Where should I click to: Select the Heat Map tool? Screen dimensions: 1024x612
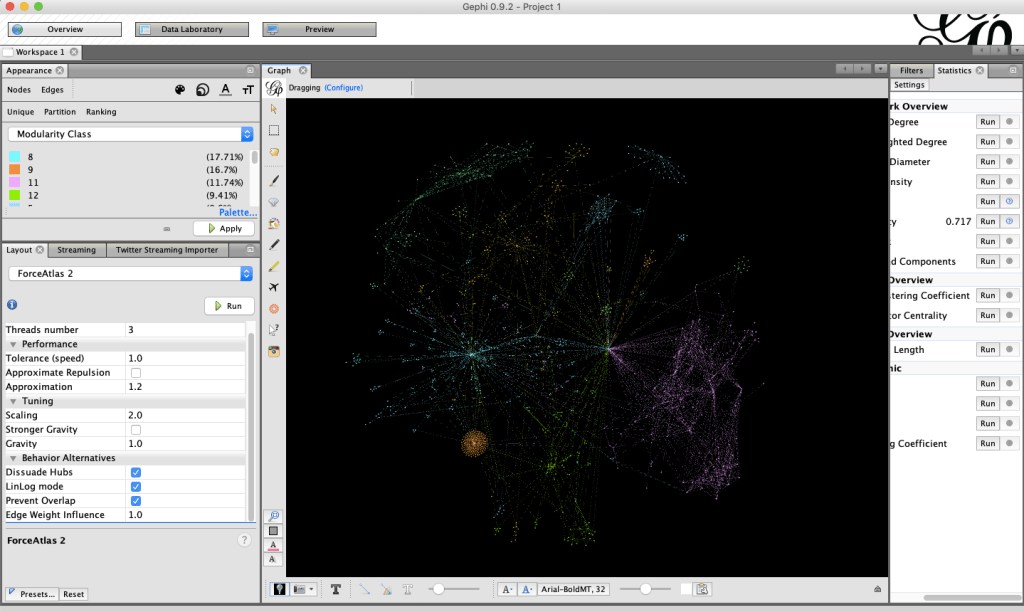coord(274,308)
